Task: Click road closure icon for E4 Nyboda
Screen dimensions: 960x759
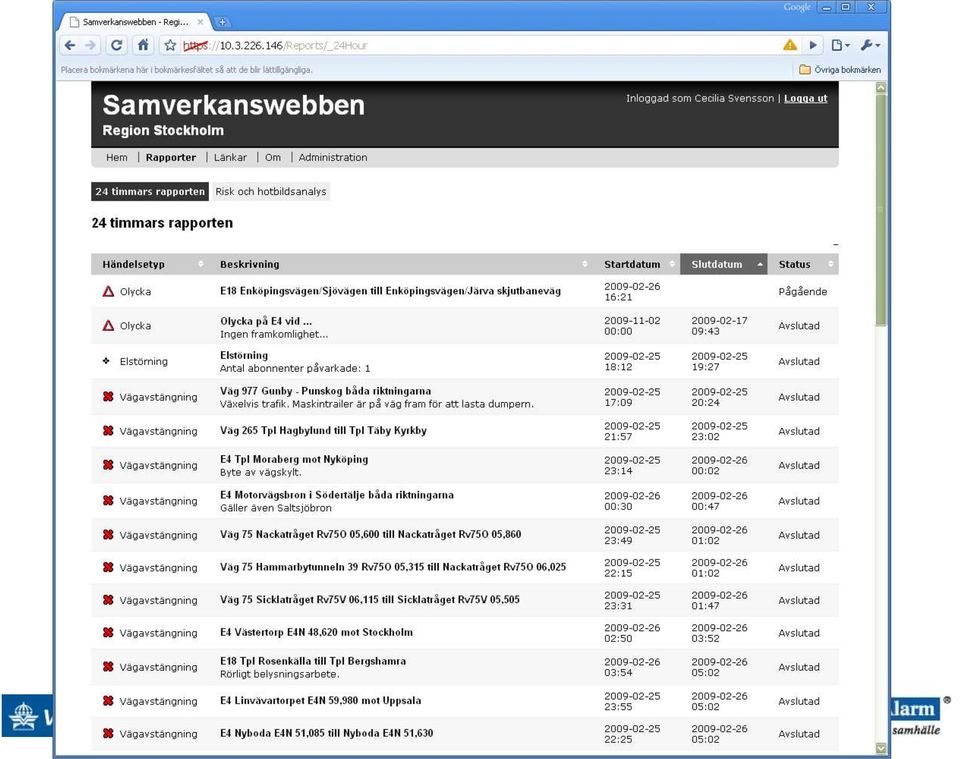Action: (108, 733)
